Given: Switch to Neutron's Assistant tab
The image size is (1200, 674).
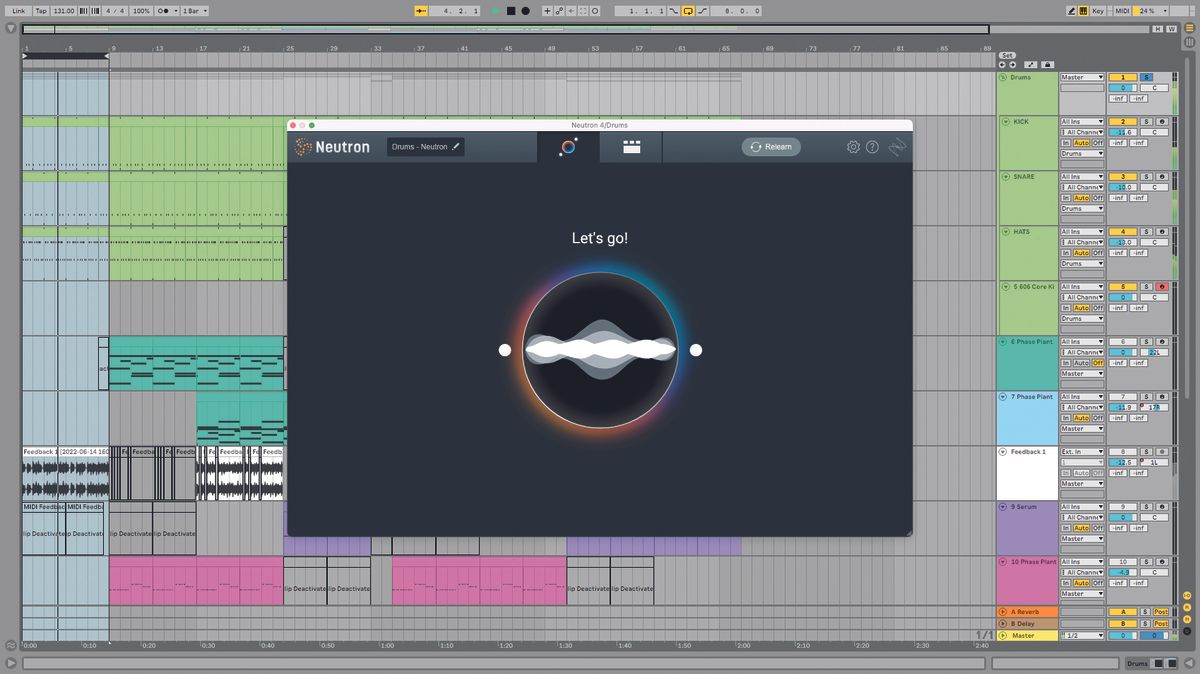Looking at the screenshot, I should click(x=568, y=146).
